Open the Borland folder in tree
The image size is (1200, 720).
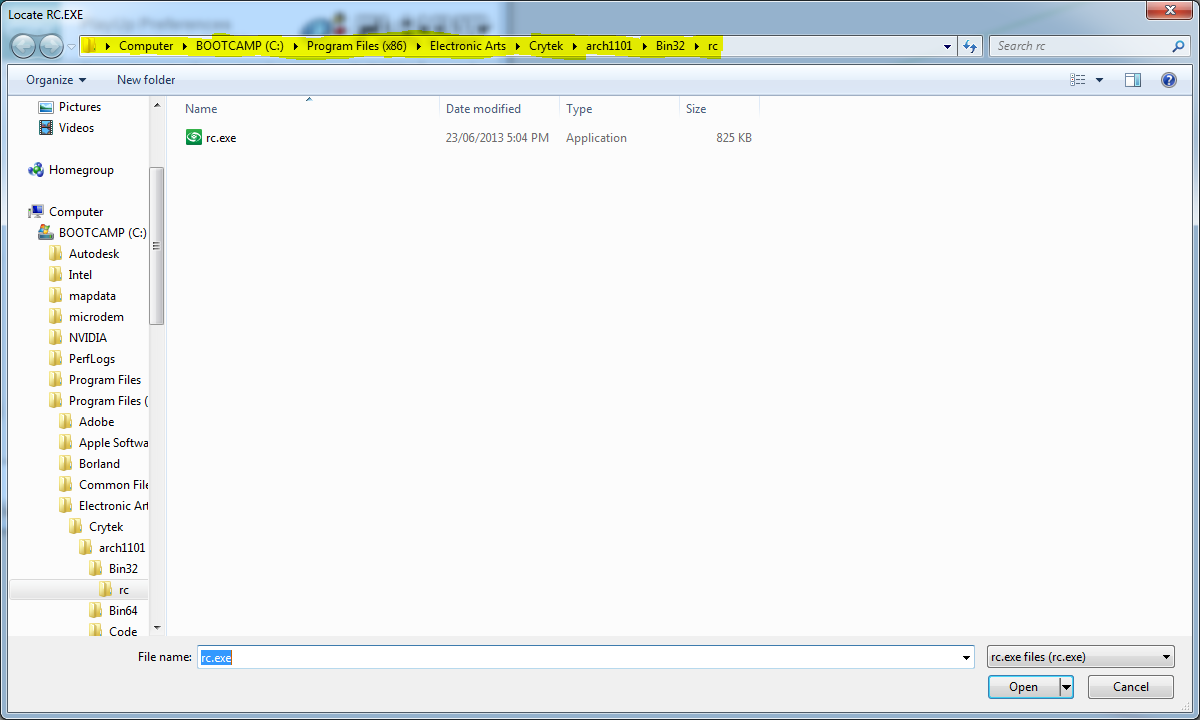99,464
